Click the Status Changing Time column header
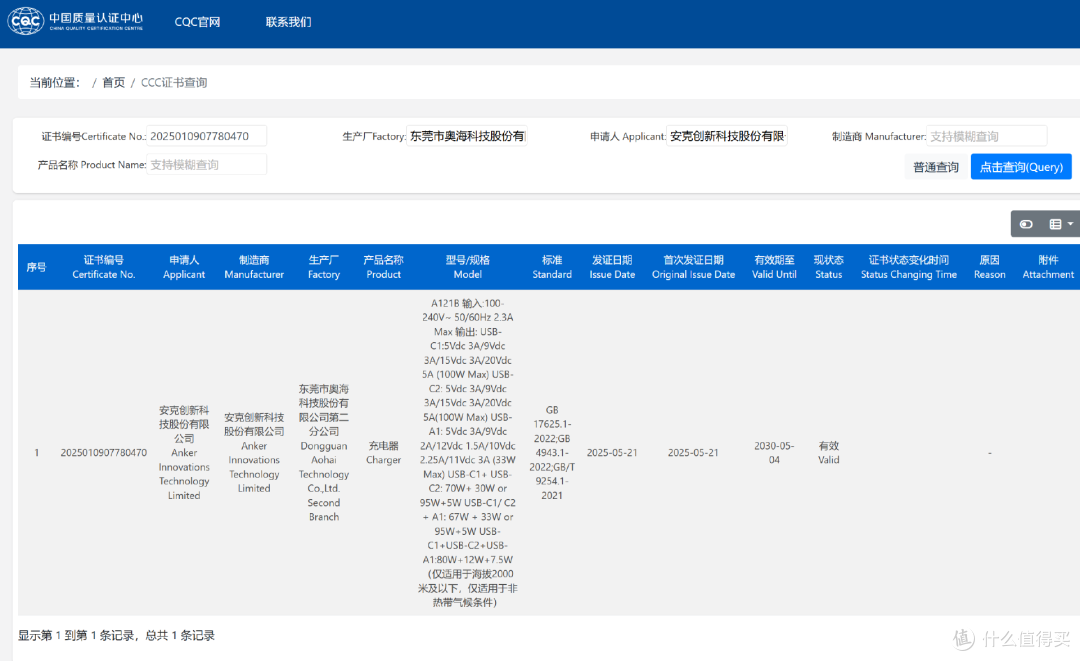The width and height of the screenshot is (1080, 661). tap(908, 267)
